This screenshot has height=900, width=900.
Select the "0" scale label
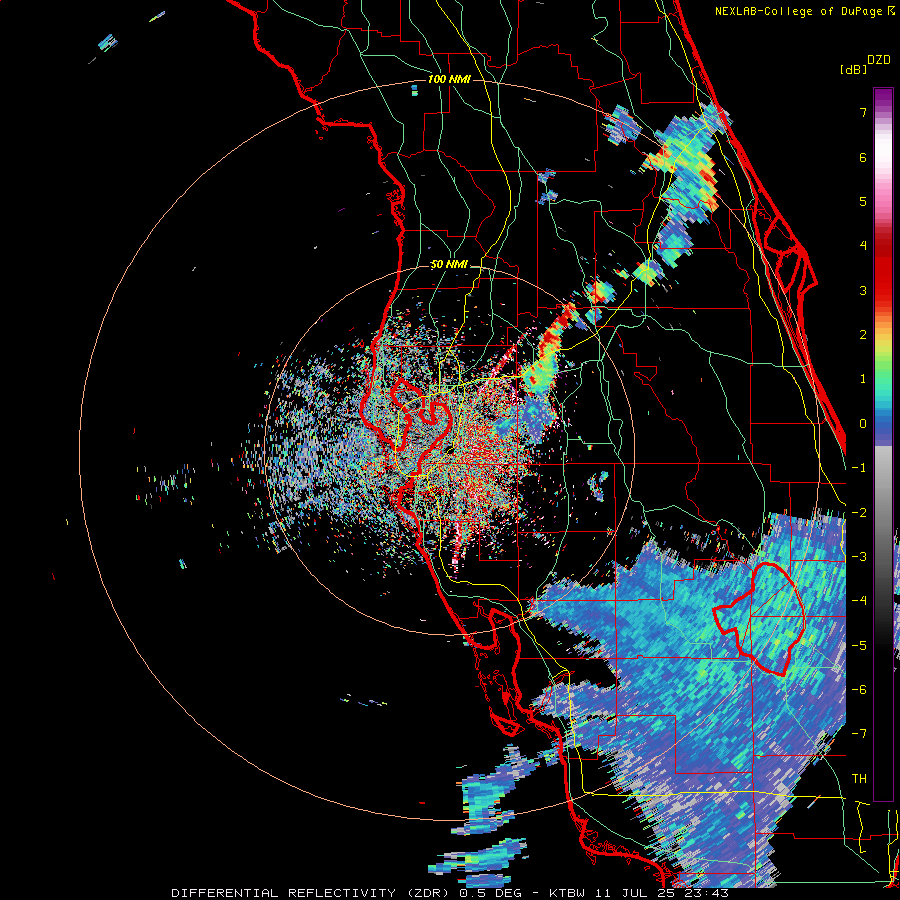pos(863,424)
